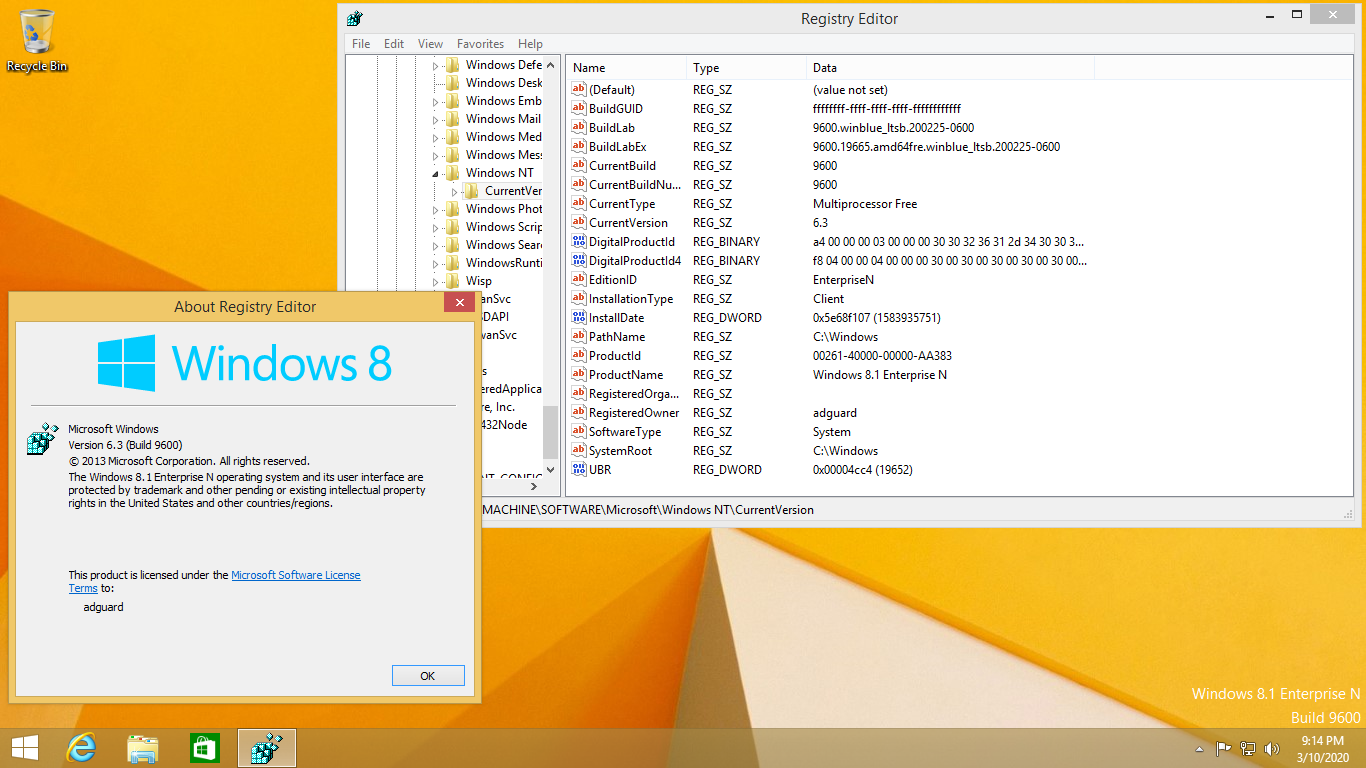Sort by the Type column header
This screenshot has height=768, width=1366.
click(x=747, y=68)
